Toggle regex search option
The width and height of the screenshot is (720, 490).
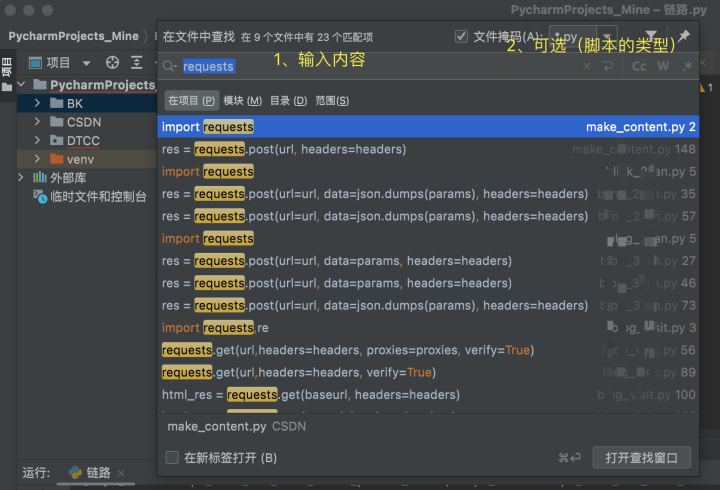(687, 66)
